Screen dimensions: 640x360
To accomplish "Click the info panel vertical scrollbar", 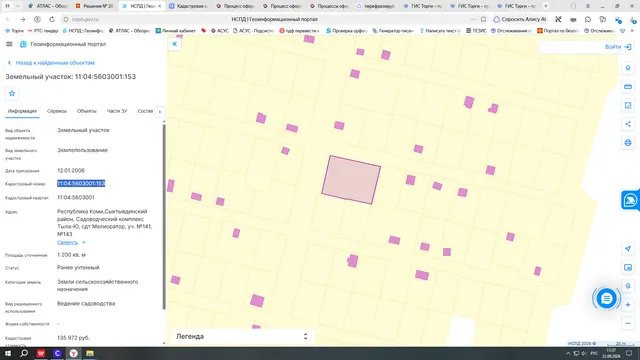I will (x=164, y=216).
